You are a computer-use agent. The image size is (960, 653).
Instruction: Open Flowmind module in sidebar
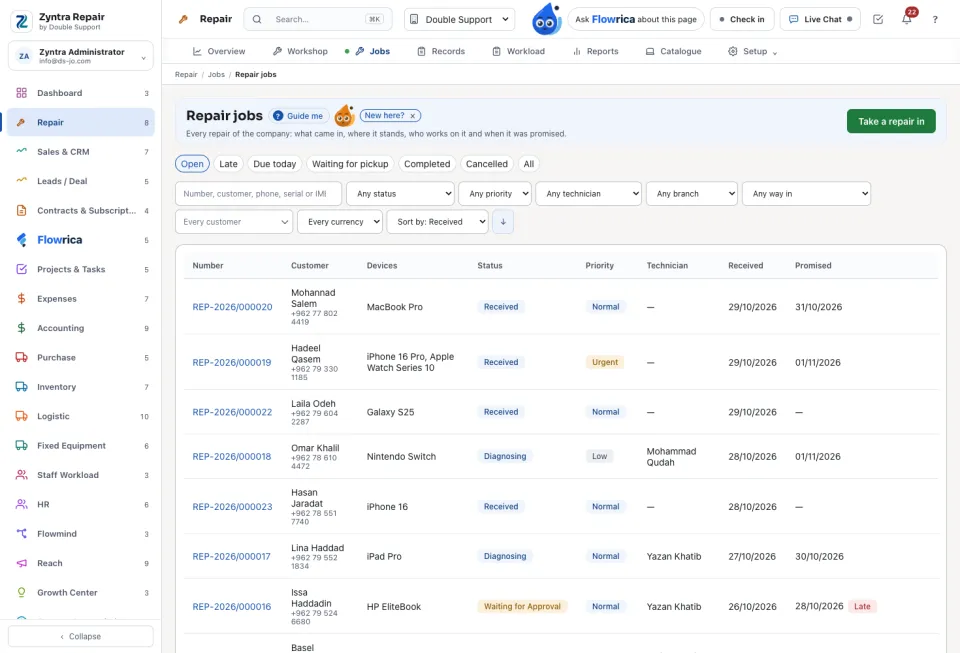[81, 534]
